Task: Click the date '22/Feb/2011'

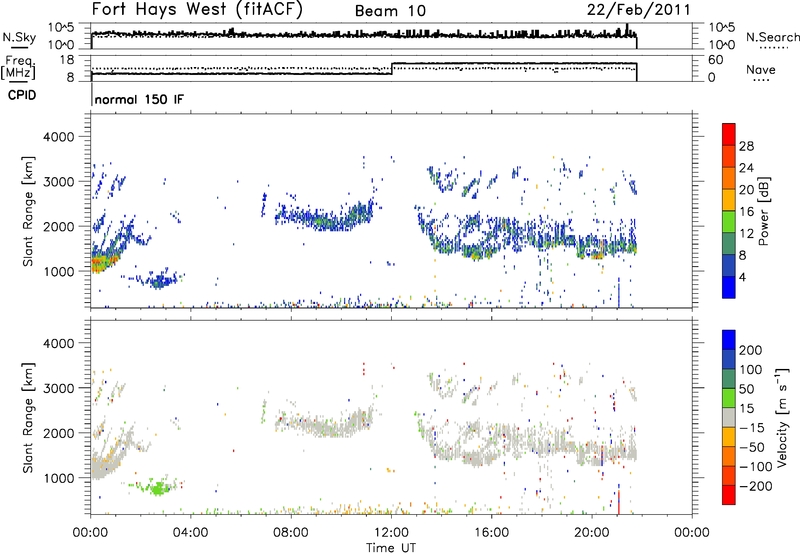Action: click(x=638, y=10)
